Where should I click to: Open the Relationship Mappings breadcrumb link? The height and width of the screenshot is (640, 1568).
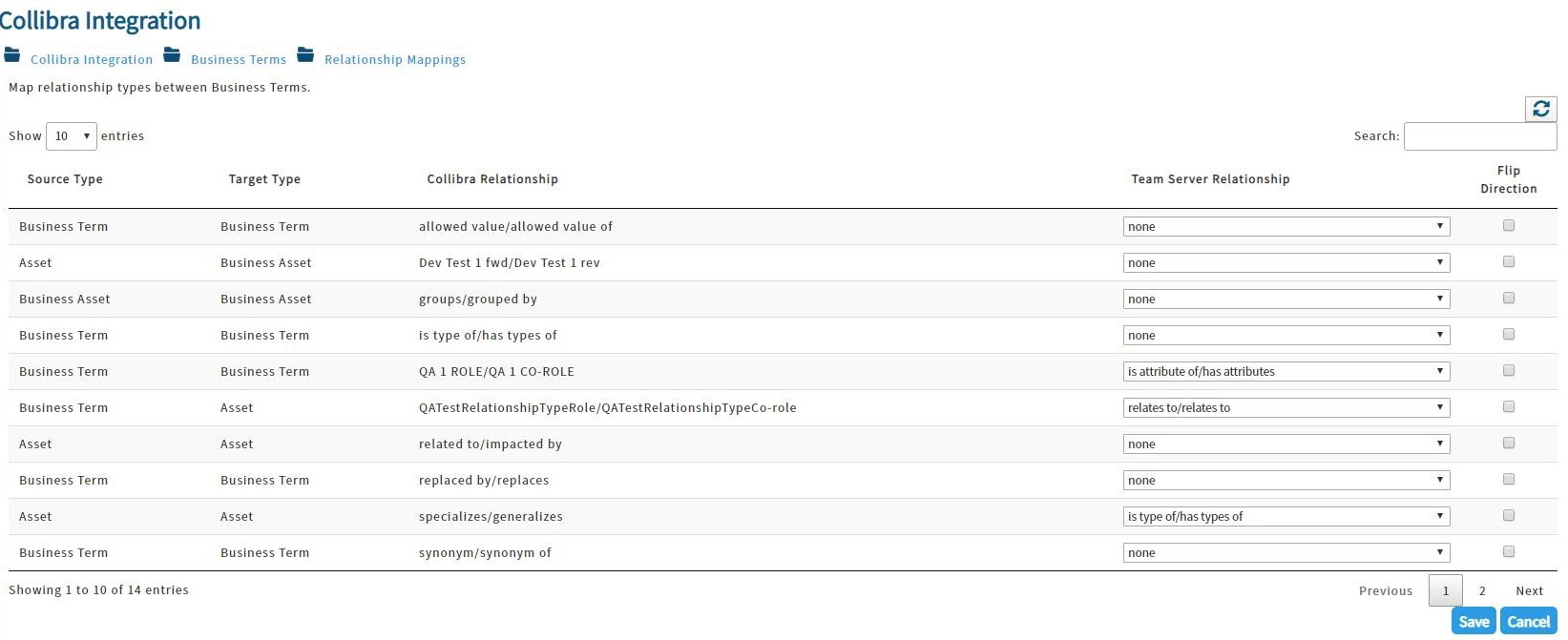click(395, 59)
